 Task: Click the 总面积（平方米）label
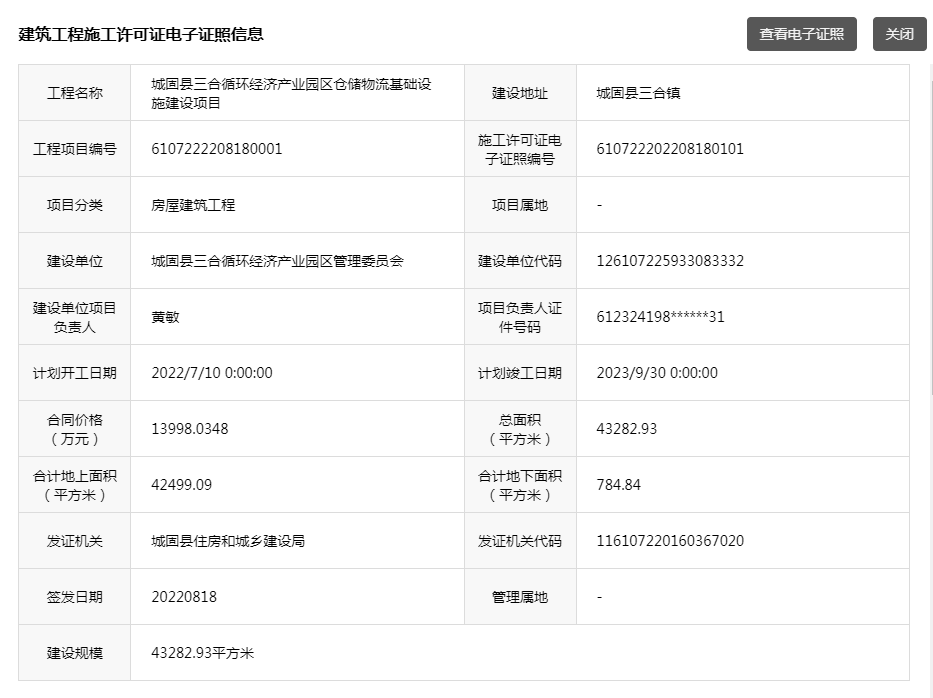pyautogui.click(x=520, y=429)
